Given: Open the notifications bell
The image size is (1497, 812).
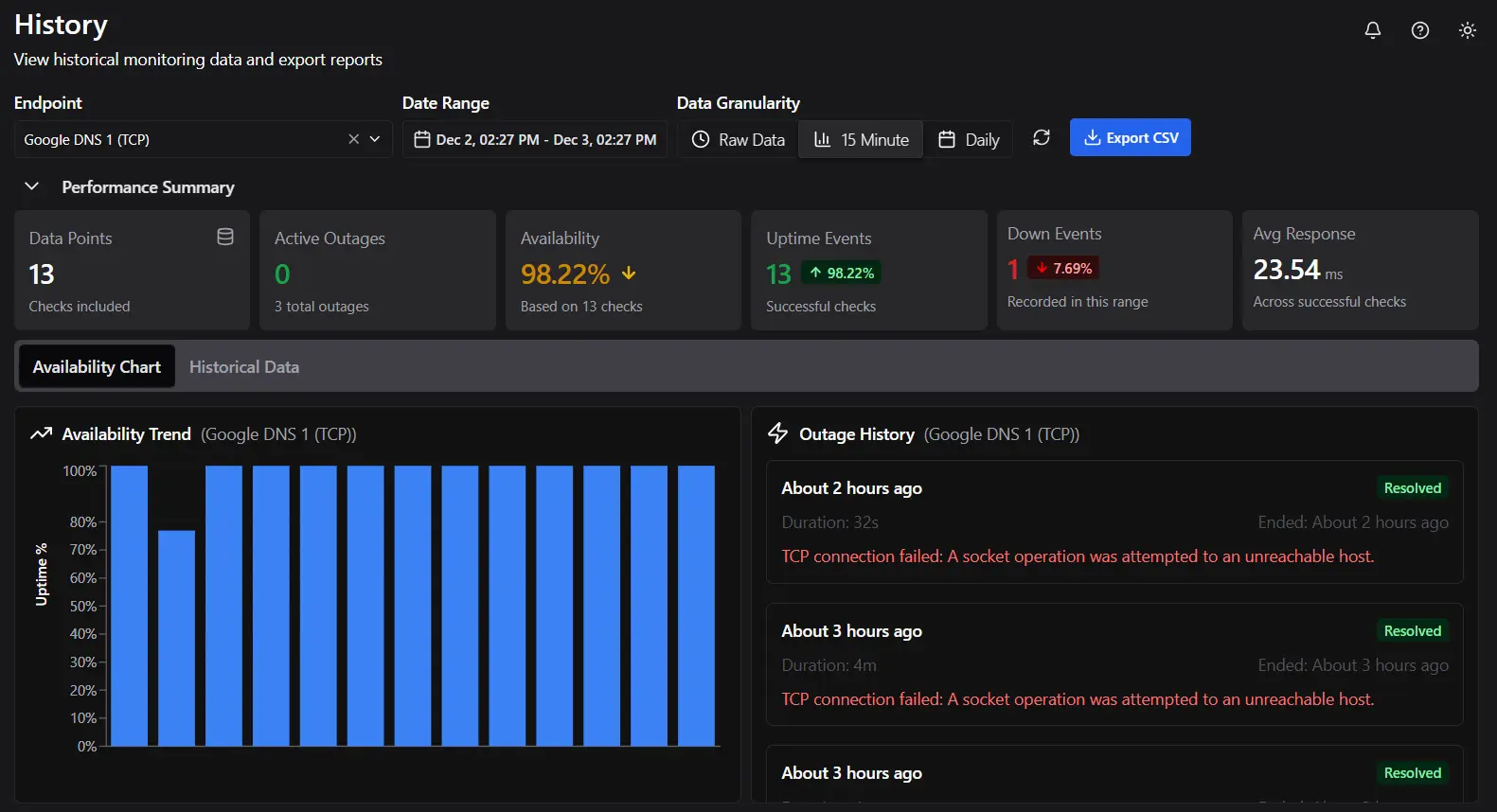Looking at the screenshot, I should (1372, 30).
